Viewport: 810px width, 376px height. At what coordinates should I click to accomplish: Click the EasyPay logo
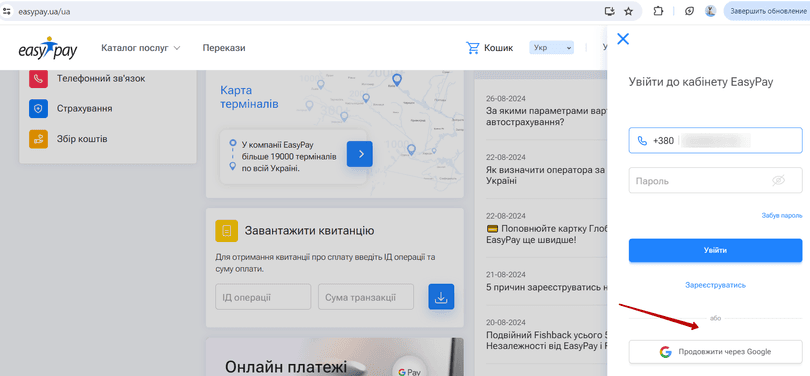coord(48,48)
